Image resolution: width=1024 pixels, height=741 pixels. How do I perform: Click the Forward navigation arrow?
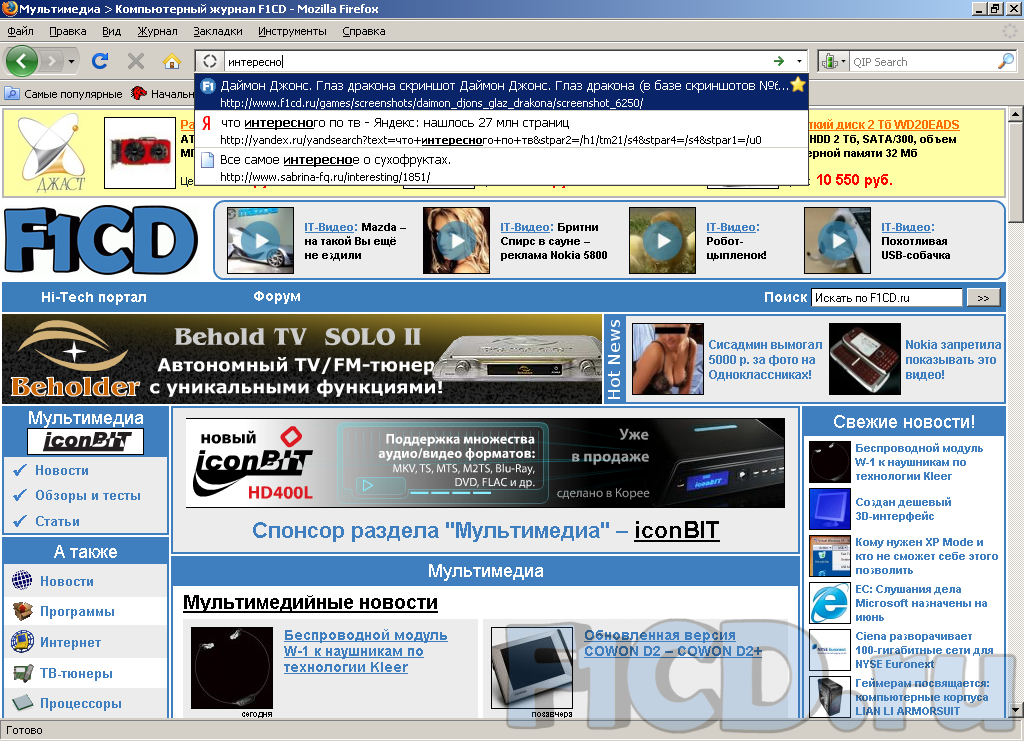coord(50,61)
